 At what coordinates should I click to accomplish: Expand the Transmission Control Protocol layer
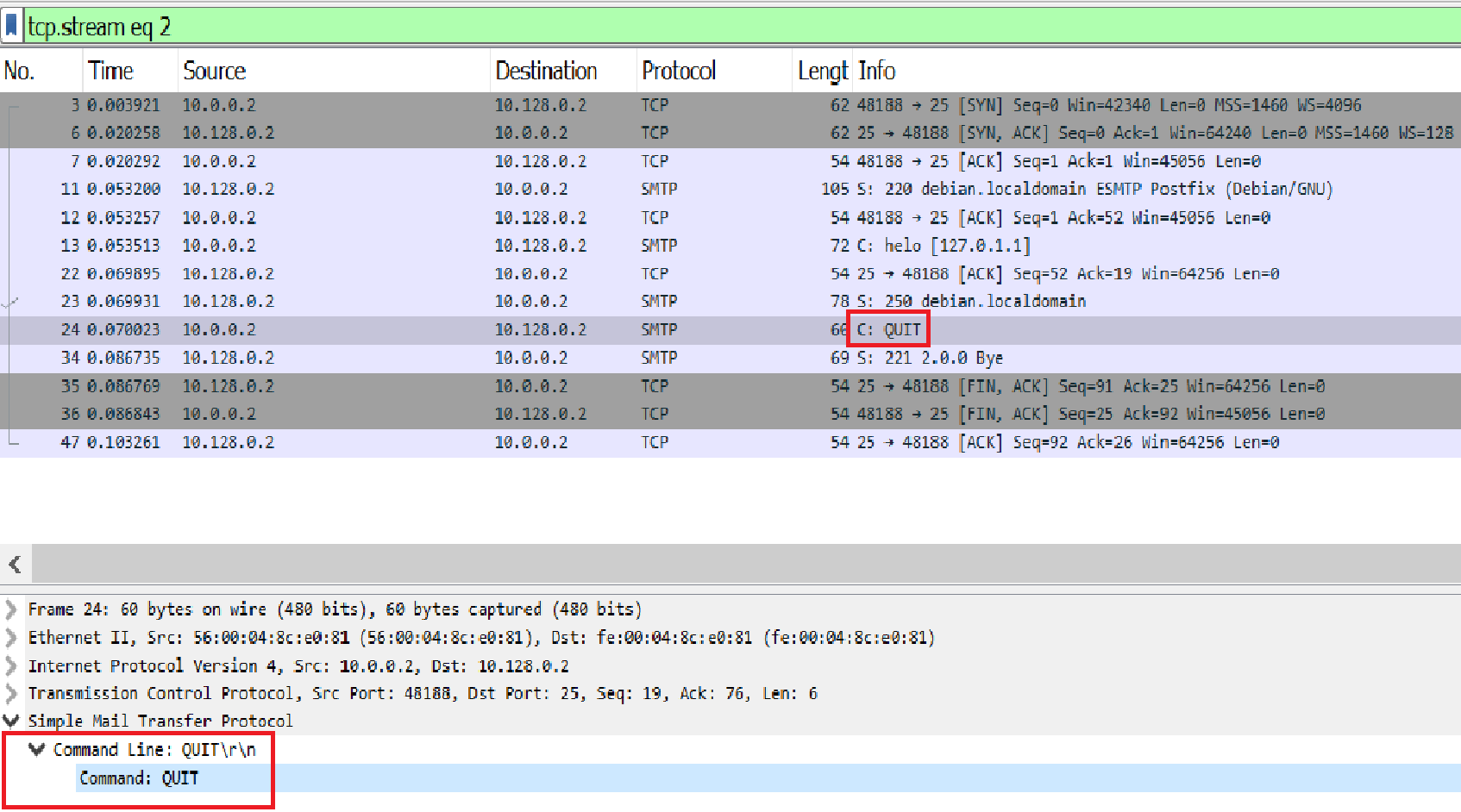[10, 693]
